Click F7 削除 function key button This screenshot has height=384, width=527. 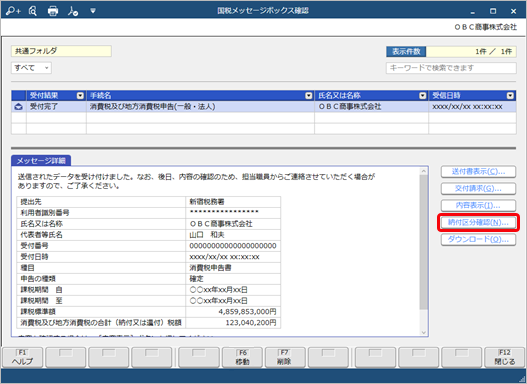(x=285, y=357)
